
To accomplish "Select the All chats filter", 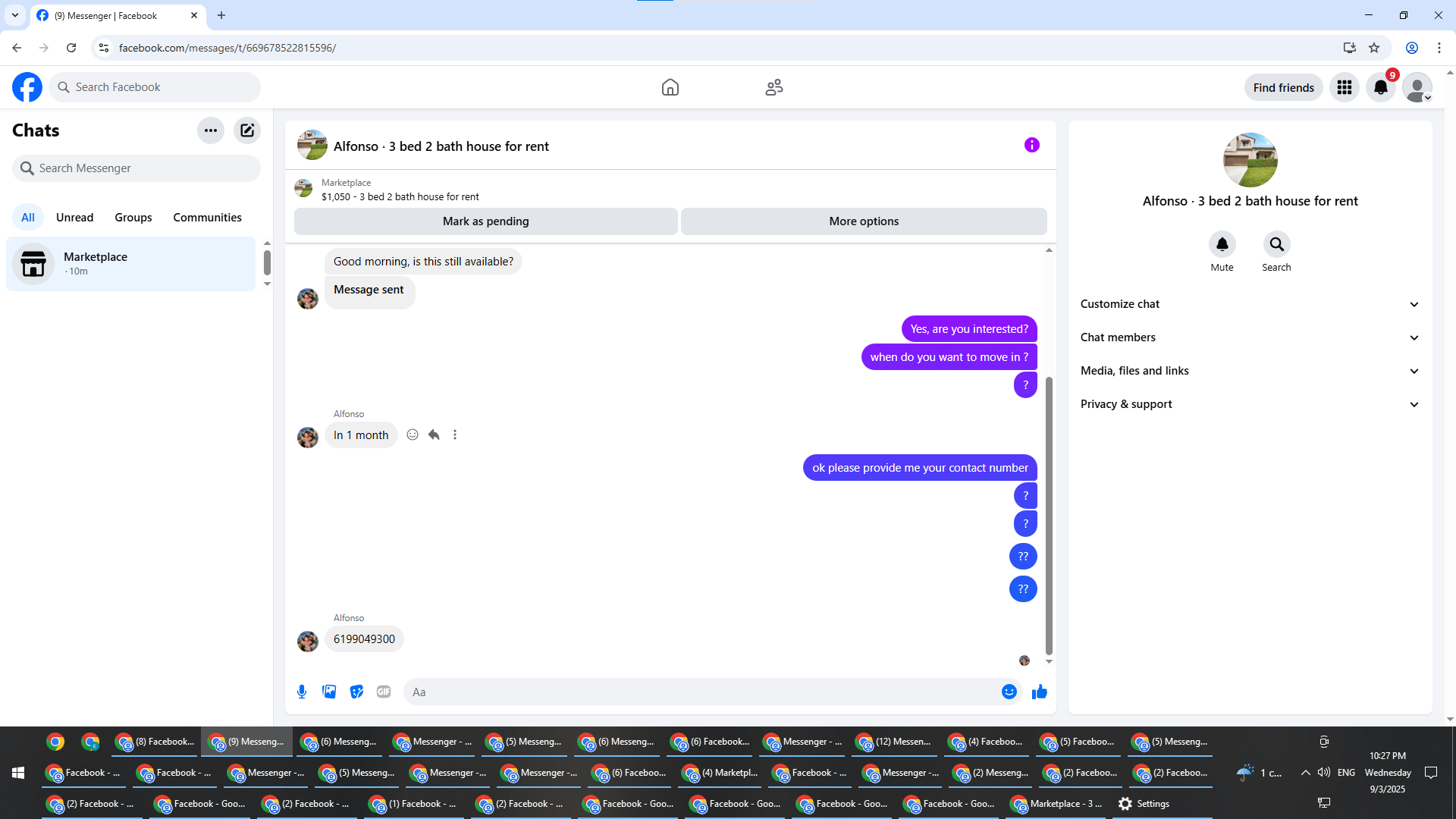I will point(28,218).
